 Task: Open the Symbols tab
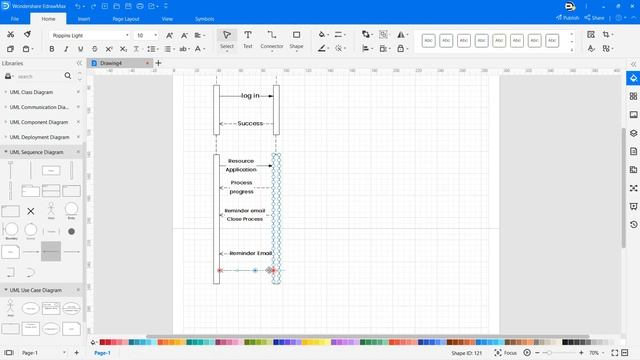204,19
